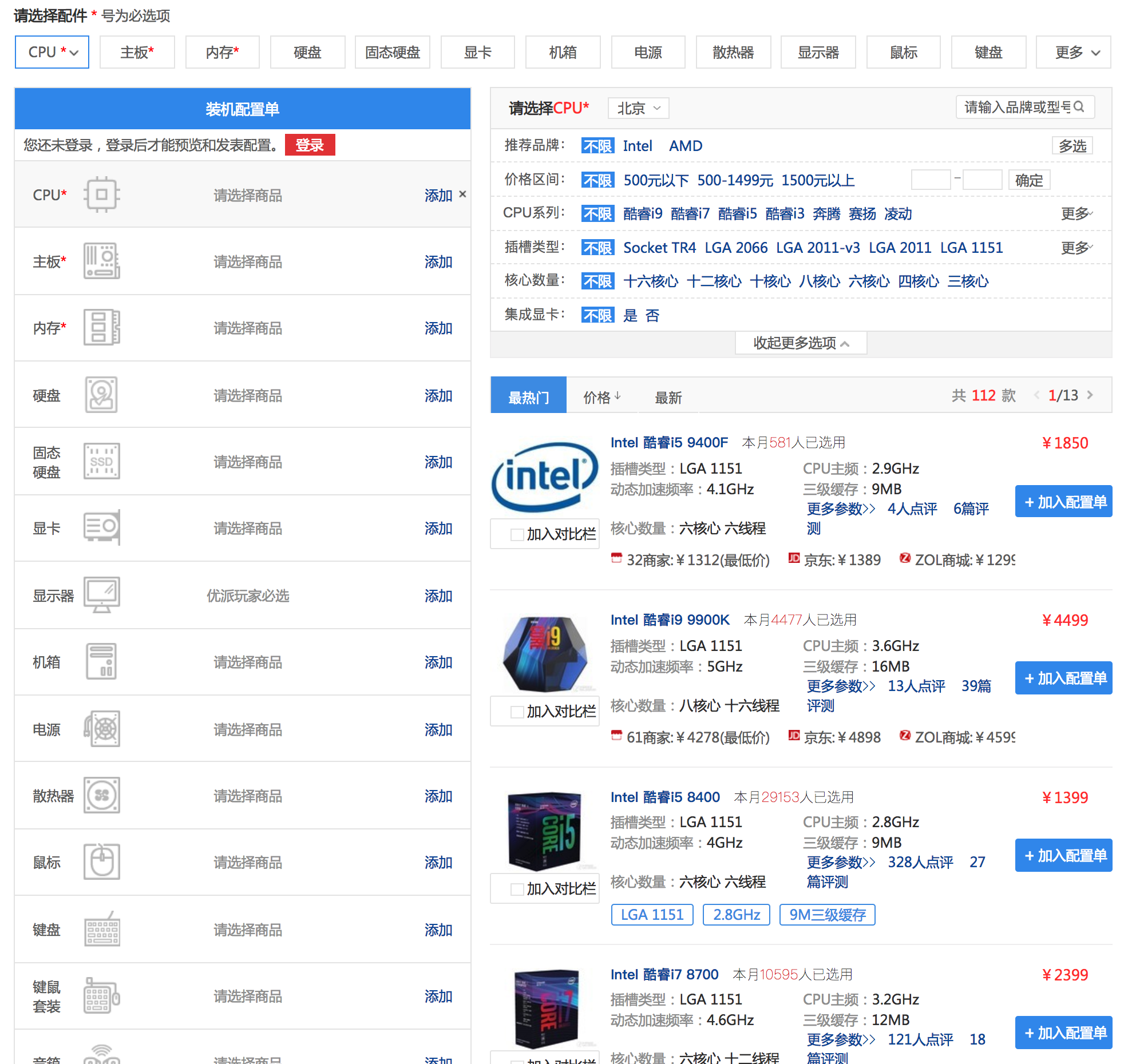Click the red 登录 button
Viewport: 1124px width, 1064px height.
pyautogui.click(x=310, y=145)
